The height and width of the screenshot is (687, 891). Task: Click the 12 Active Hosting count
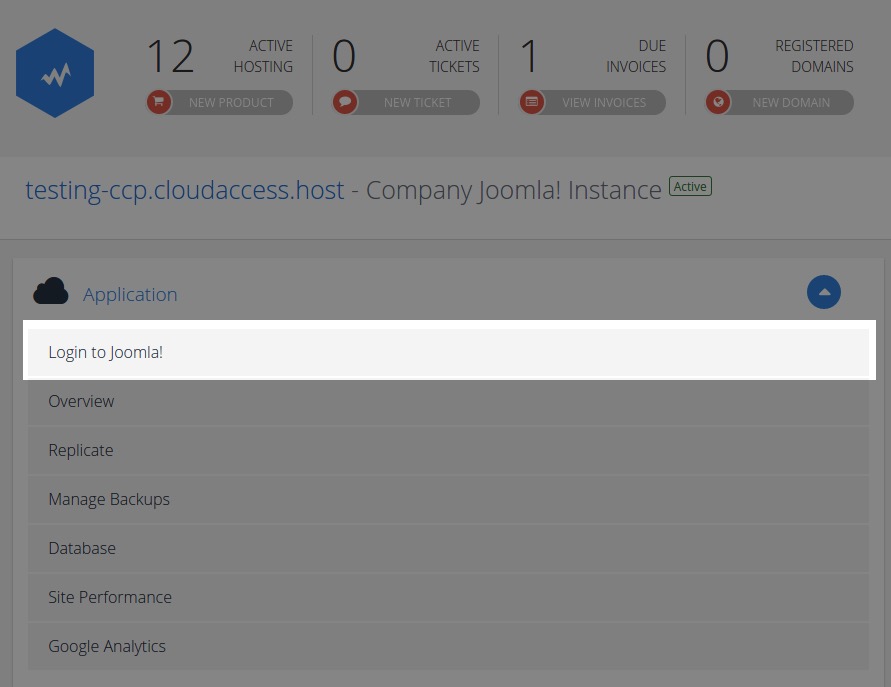(170, 56)
